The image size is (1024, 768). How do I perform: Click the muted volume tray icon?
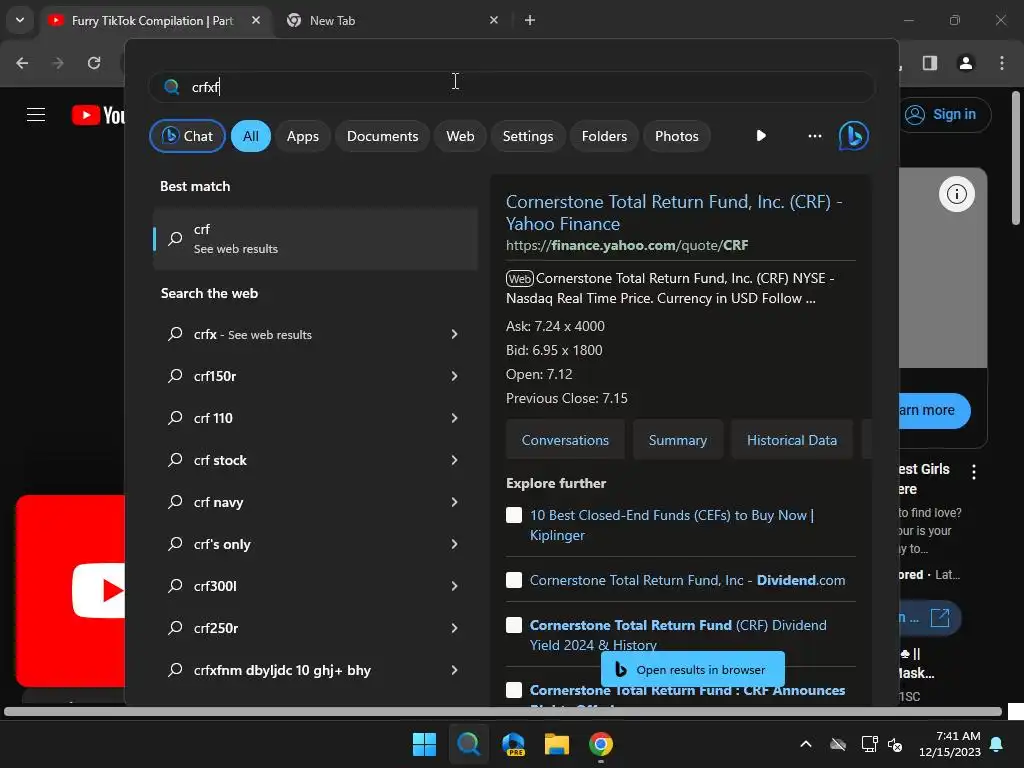click(x=895, y=744)
